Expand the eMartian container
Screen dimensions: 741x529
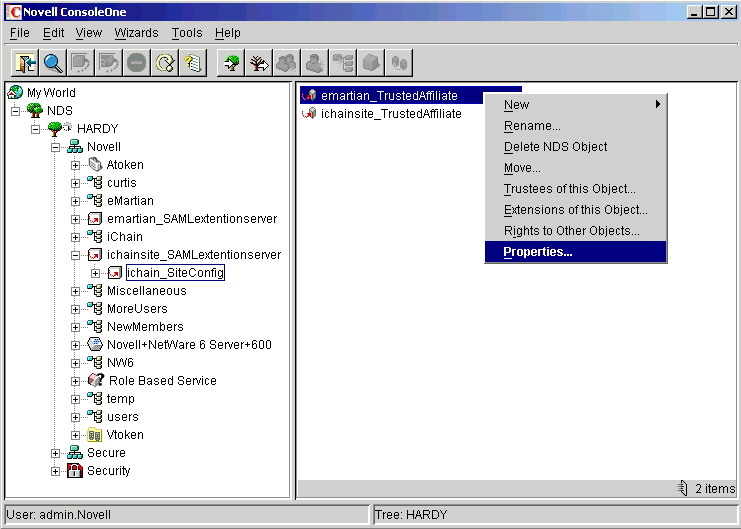coord(75,201)
